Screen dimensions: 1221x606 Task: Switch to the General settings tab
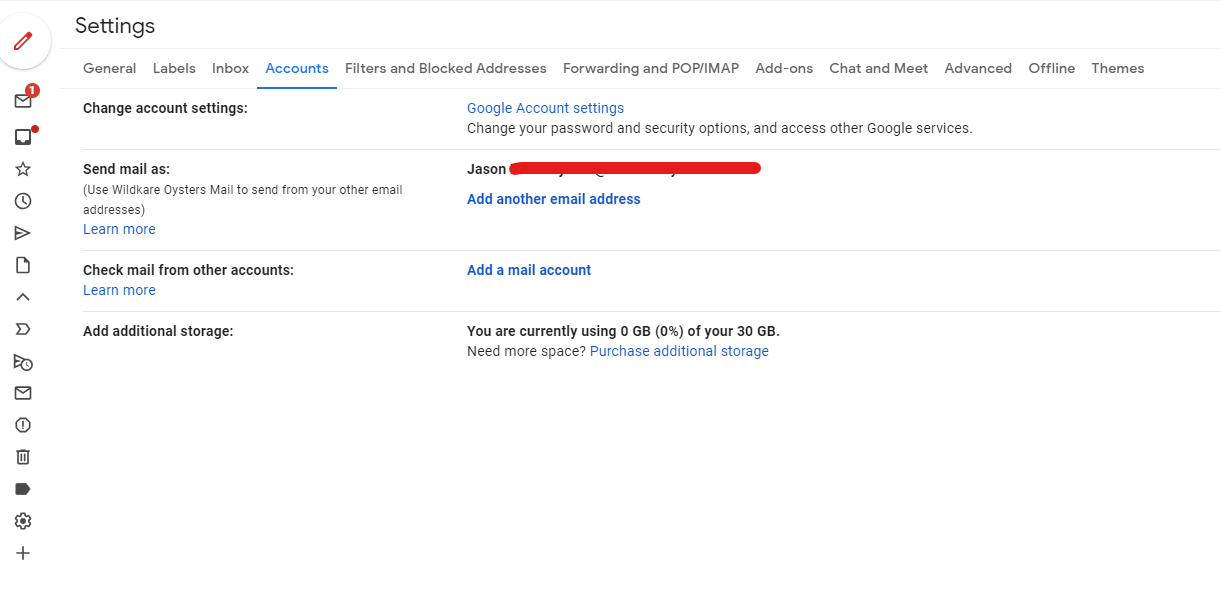click(109, 68)
